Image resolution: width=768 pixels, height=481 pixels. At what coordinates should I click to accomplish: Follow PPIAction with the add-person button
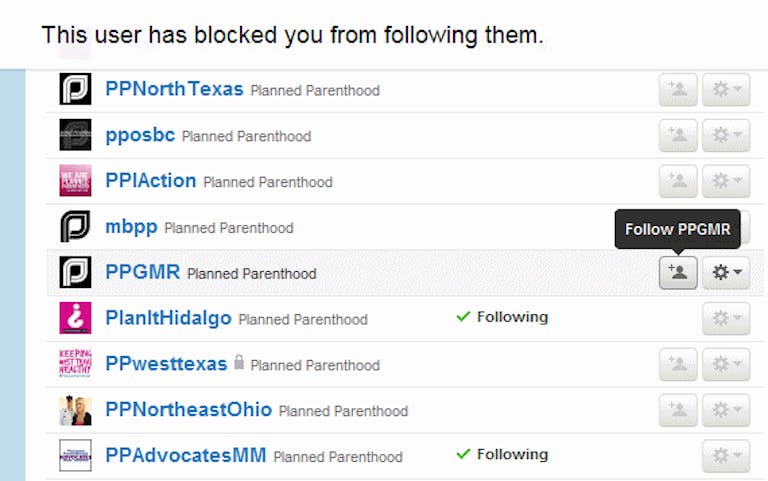[x=678, y=181]
